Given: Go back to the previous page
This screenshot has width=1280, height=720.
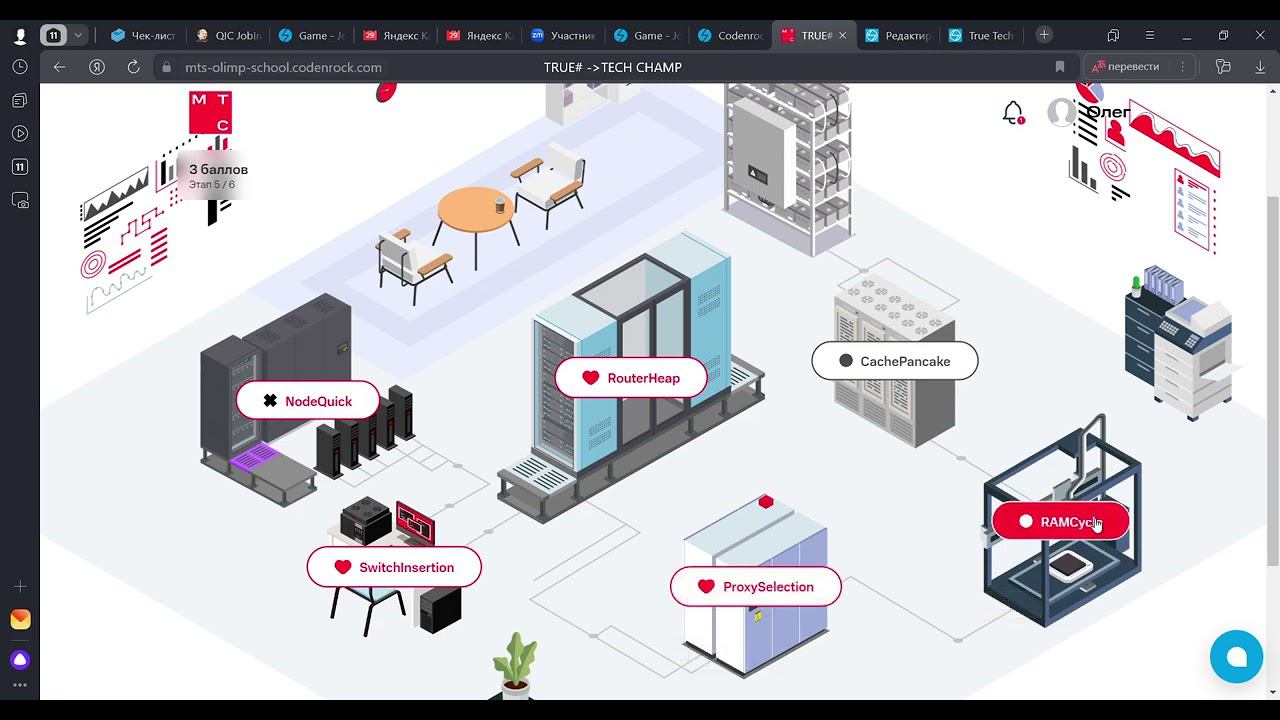Looking at the screenshot, I should point(60,67).
